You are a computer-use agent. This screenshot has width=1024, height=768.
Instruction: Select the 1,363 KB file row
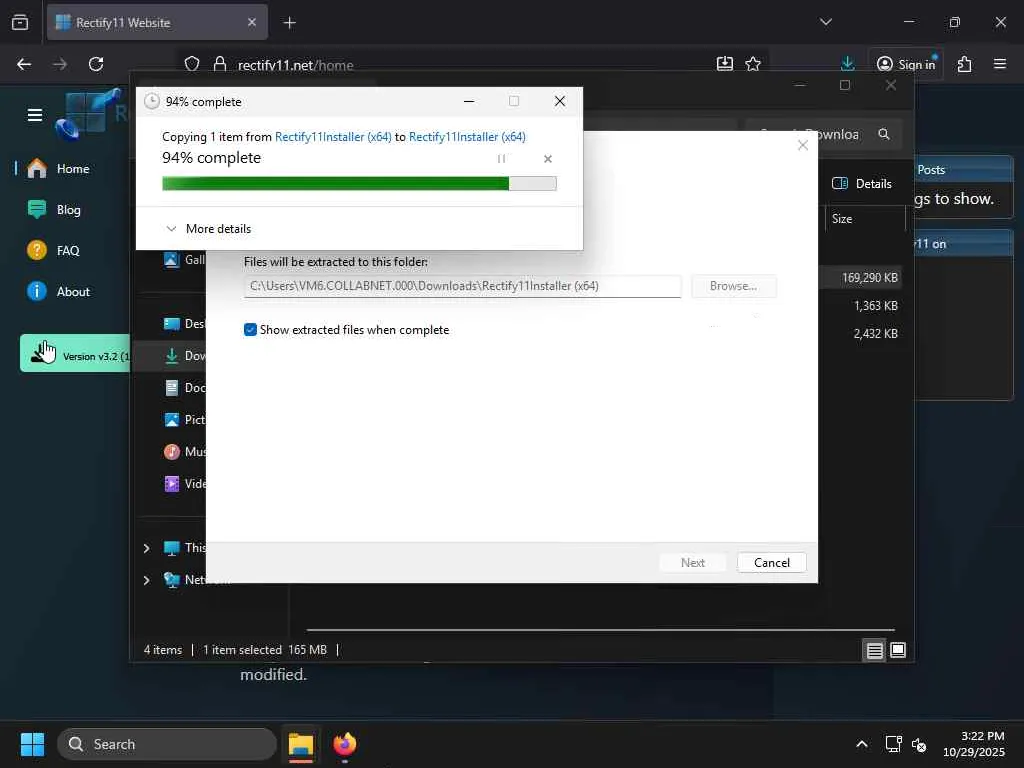(x=876, y=306)
